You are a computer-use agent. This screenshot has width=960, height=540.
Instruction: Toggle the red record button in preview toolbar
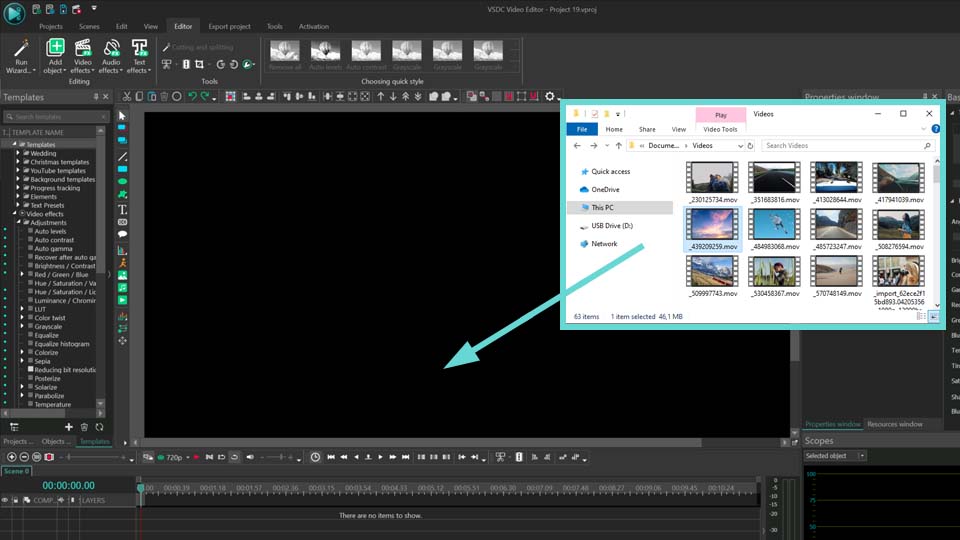196,457
